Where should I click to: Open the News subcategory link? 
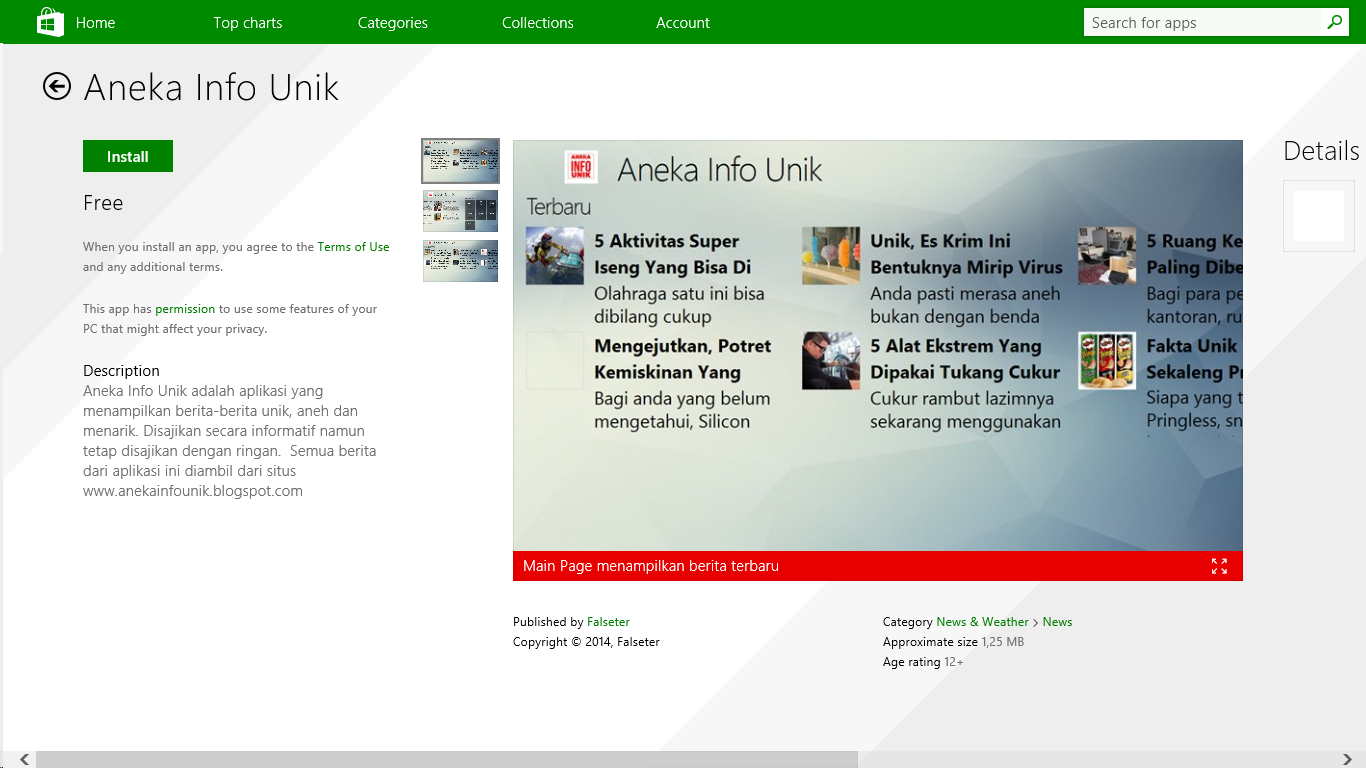click(1057, 622)
